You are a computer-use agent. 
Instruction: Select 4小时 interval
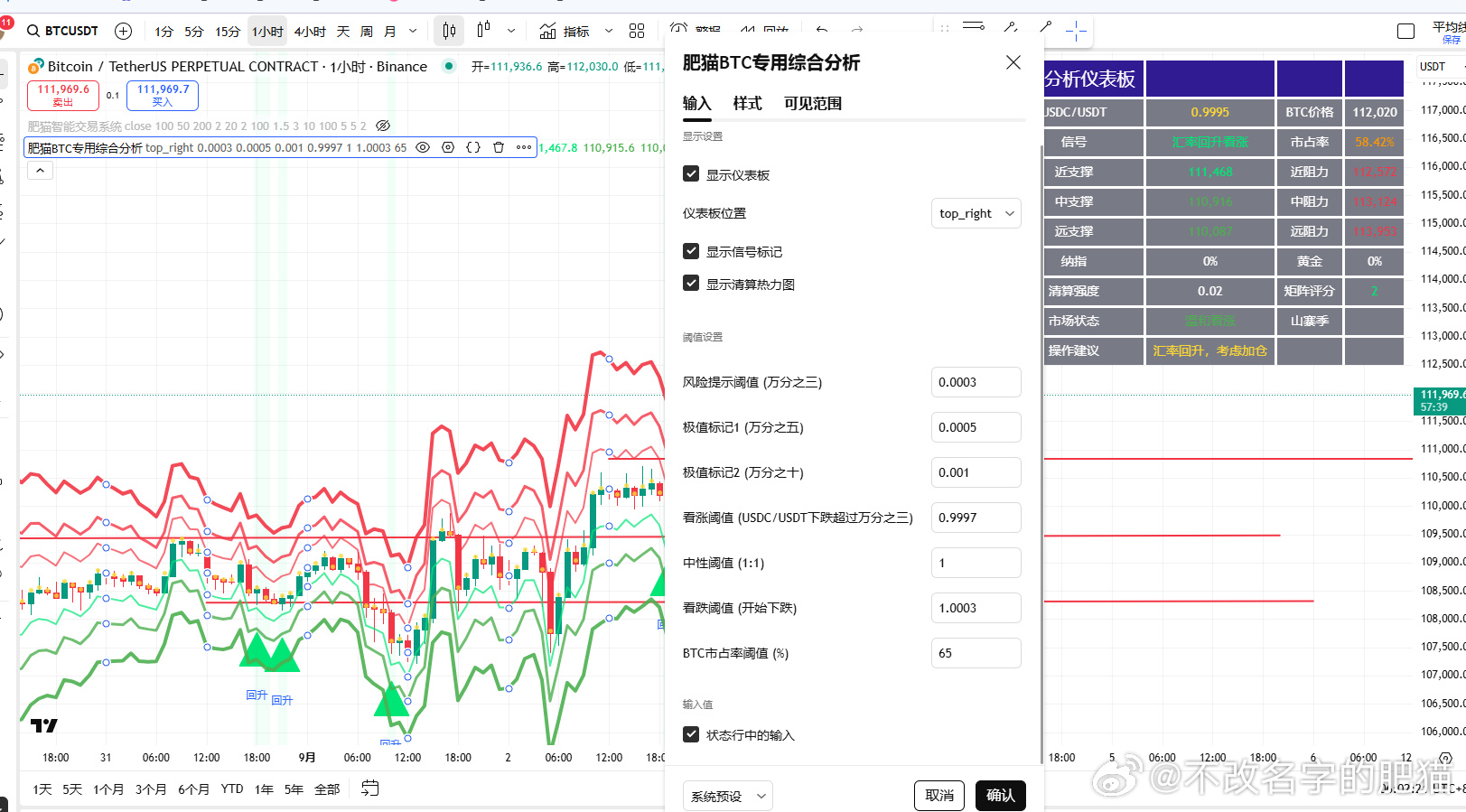(x=310, y=32)
